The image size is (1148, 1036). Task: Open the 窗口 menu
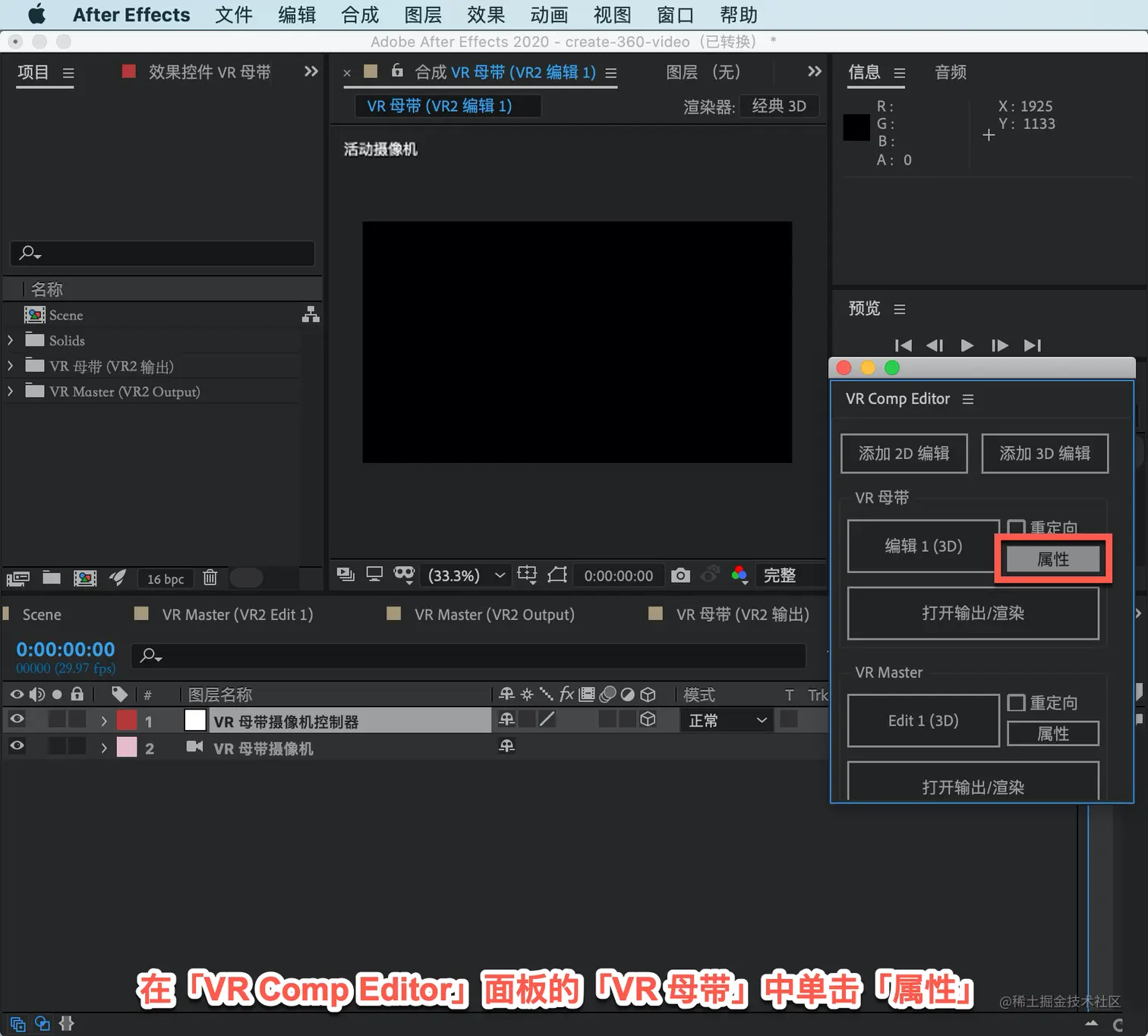[x=675, y=14]
